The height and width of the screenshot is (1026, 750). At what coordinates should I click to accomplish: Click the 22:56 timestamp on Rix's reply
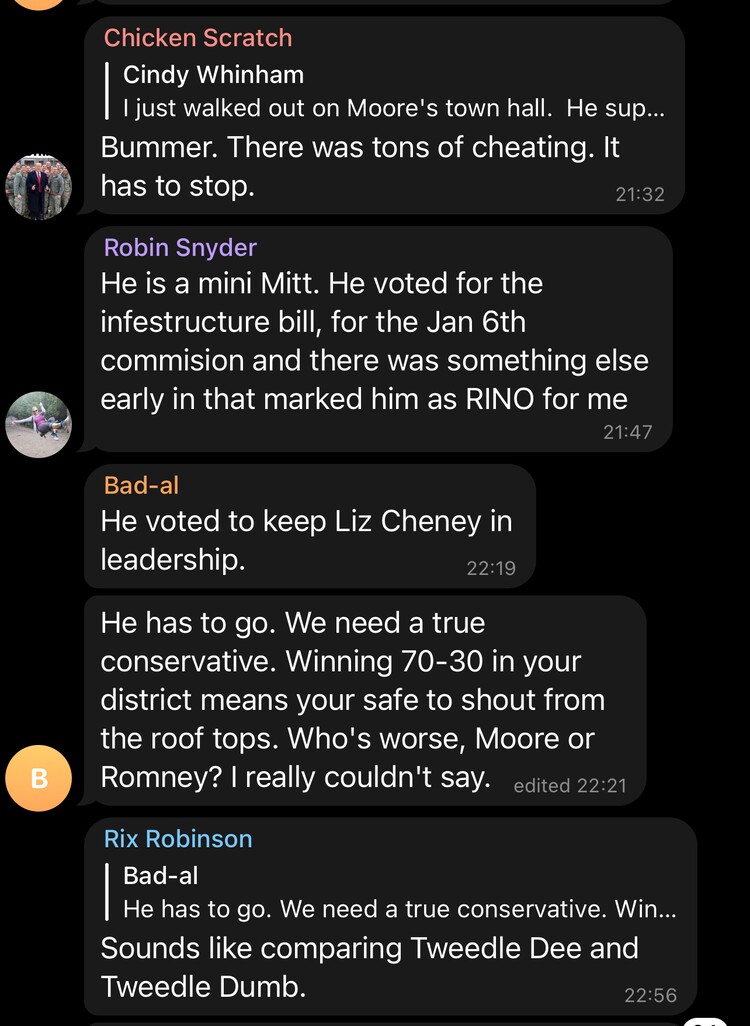coord(650,995)
